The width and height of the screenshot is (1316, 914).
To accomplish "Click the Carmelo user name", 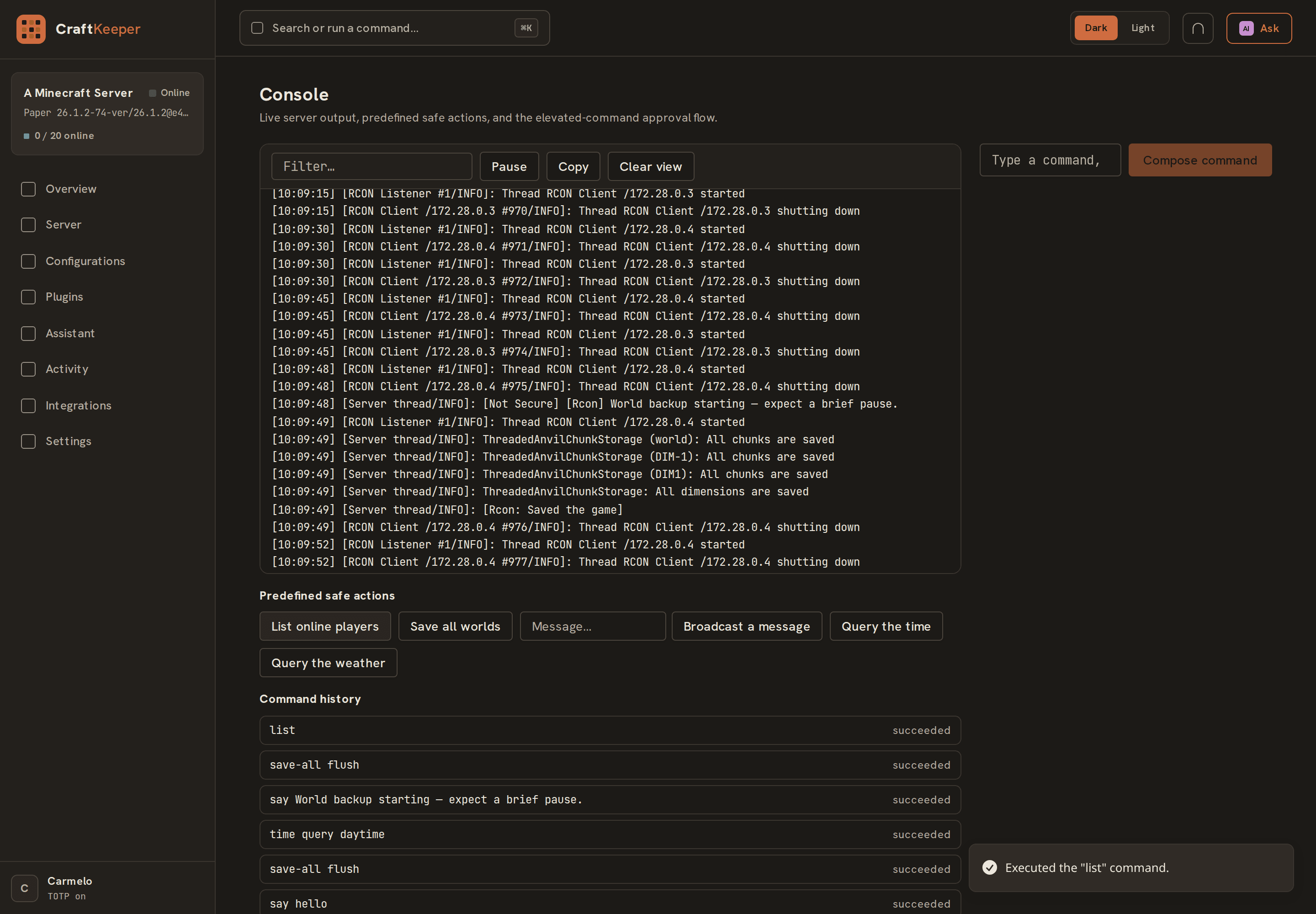I will (69, 881).
